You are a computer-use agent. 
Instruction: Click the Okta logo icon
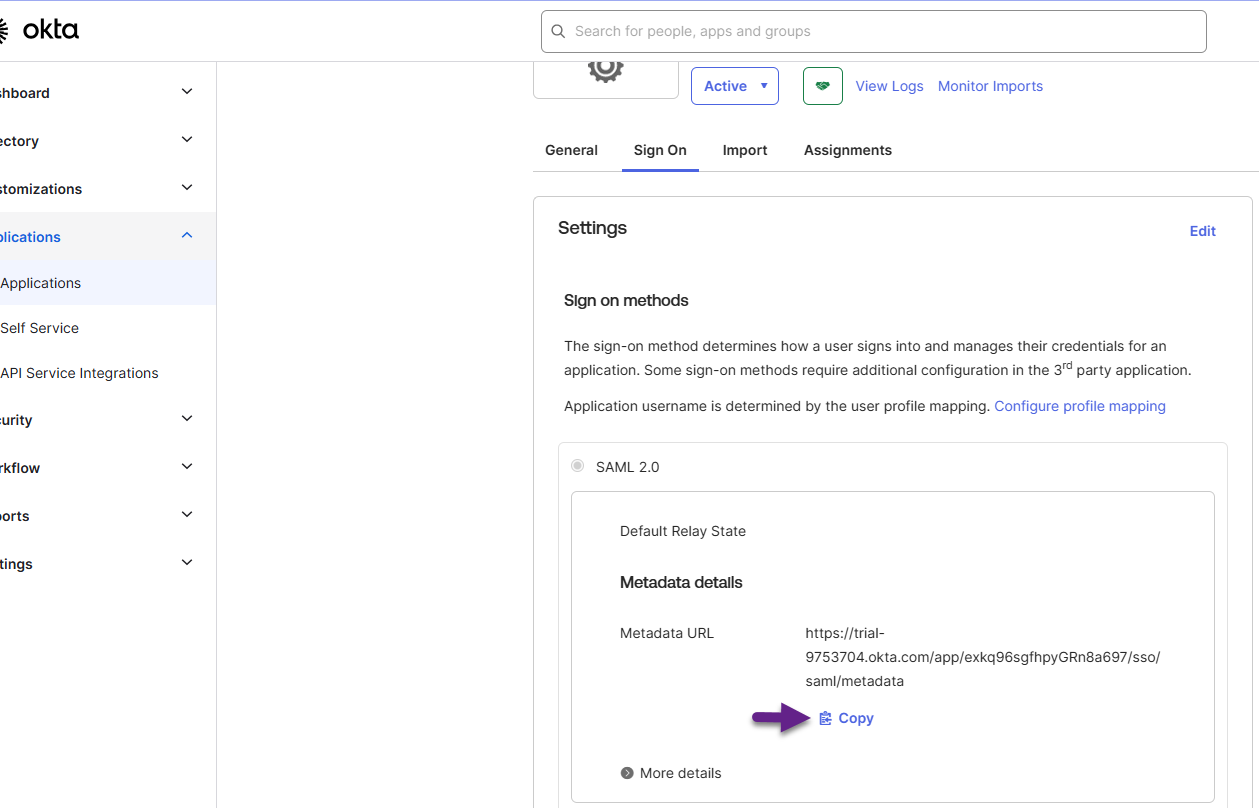(x=4, y=31)
